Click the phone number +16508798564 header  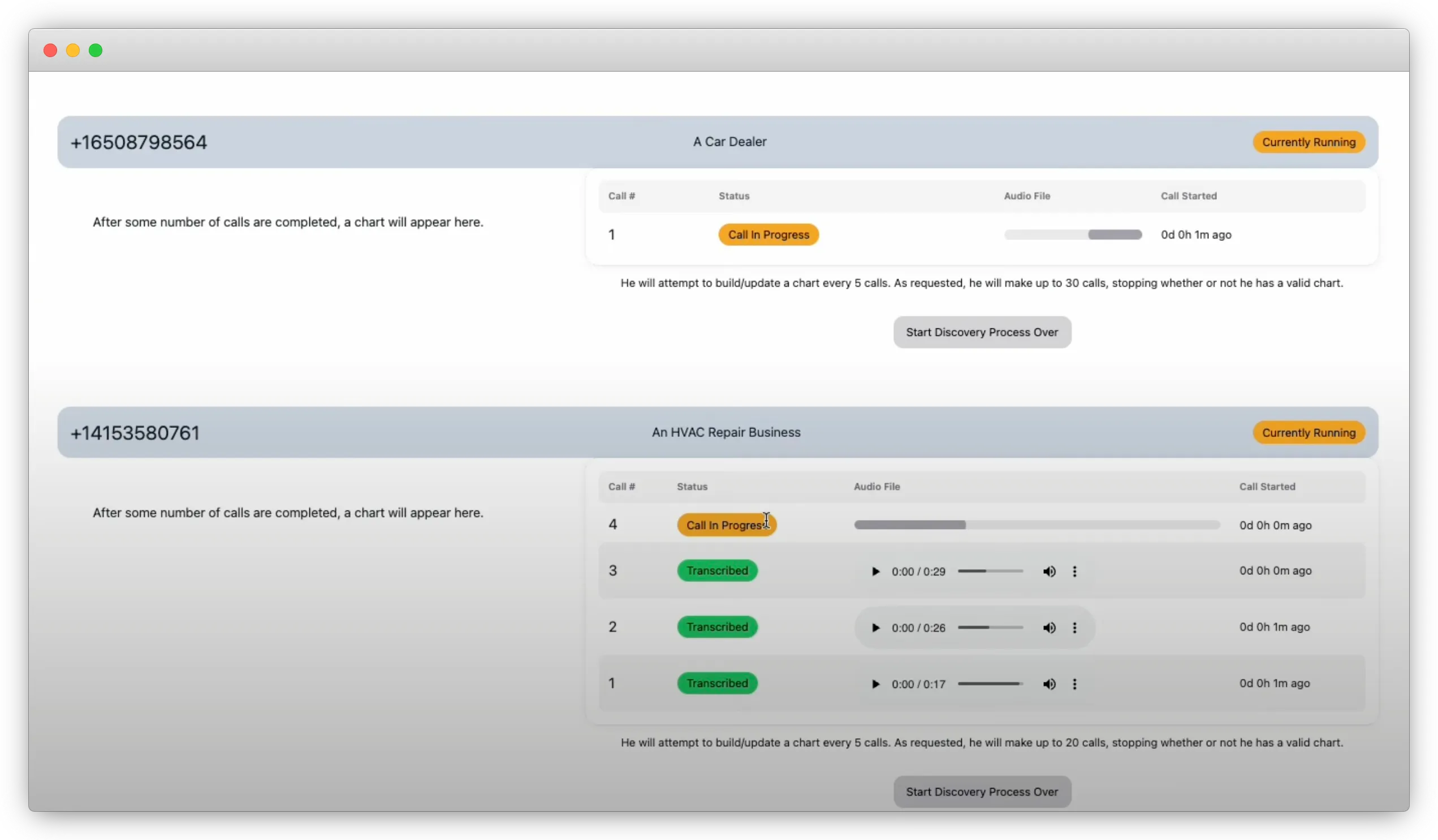(x=139, y=142)
